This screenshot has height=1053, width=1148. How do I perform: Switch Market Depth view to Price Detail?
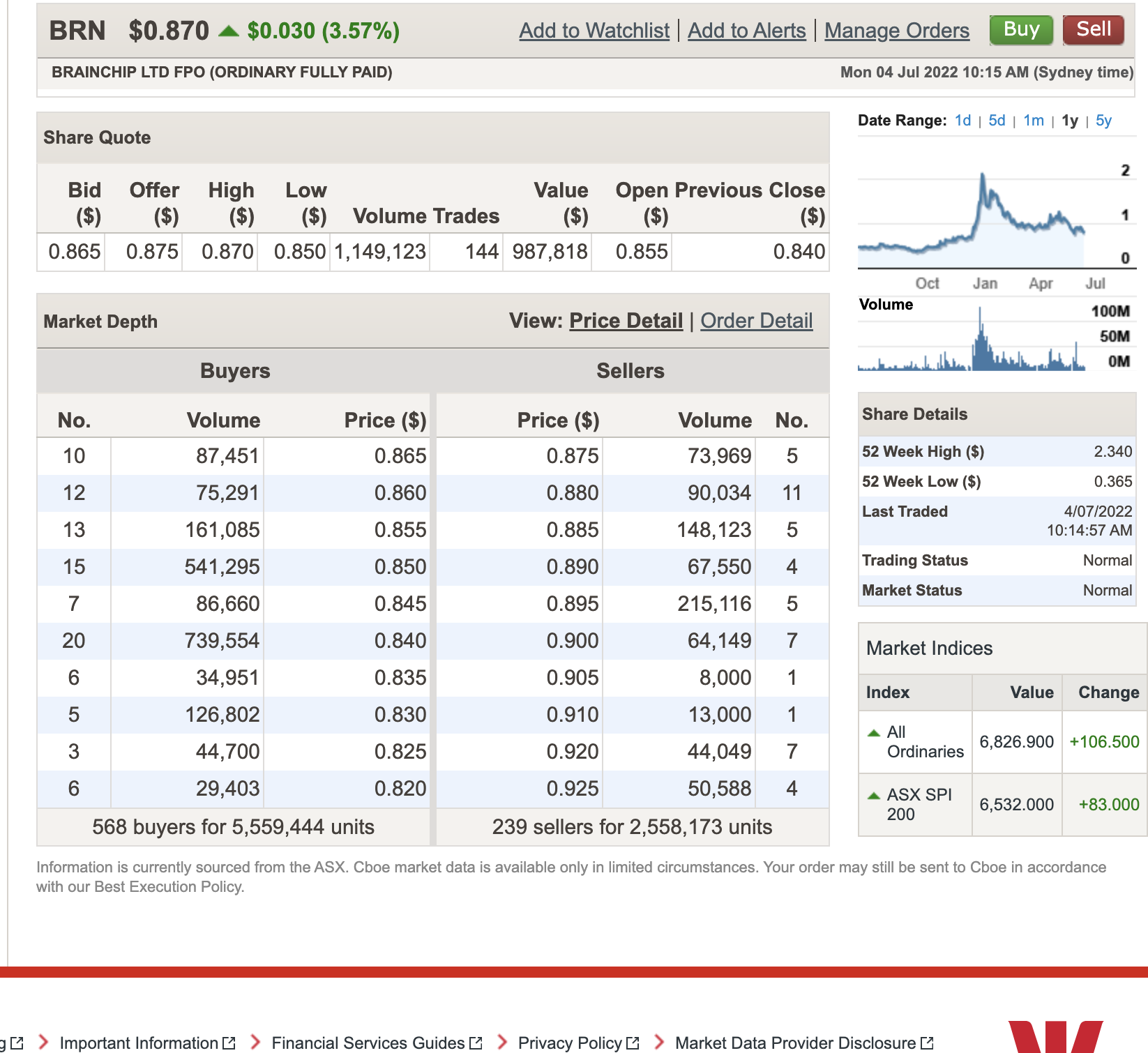626,321
